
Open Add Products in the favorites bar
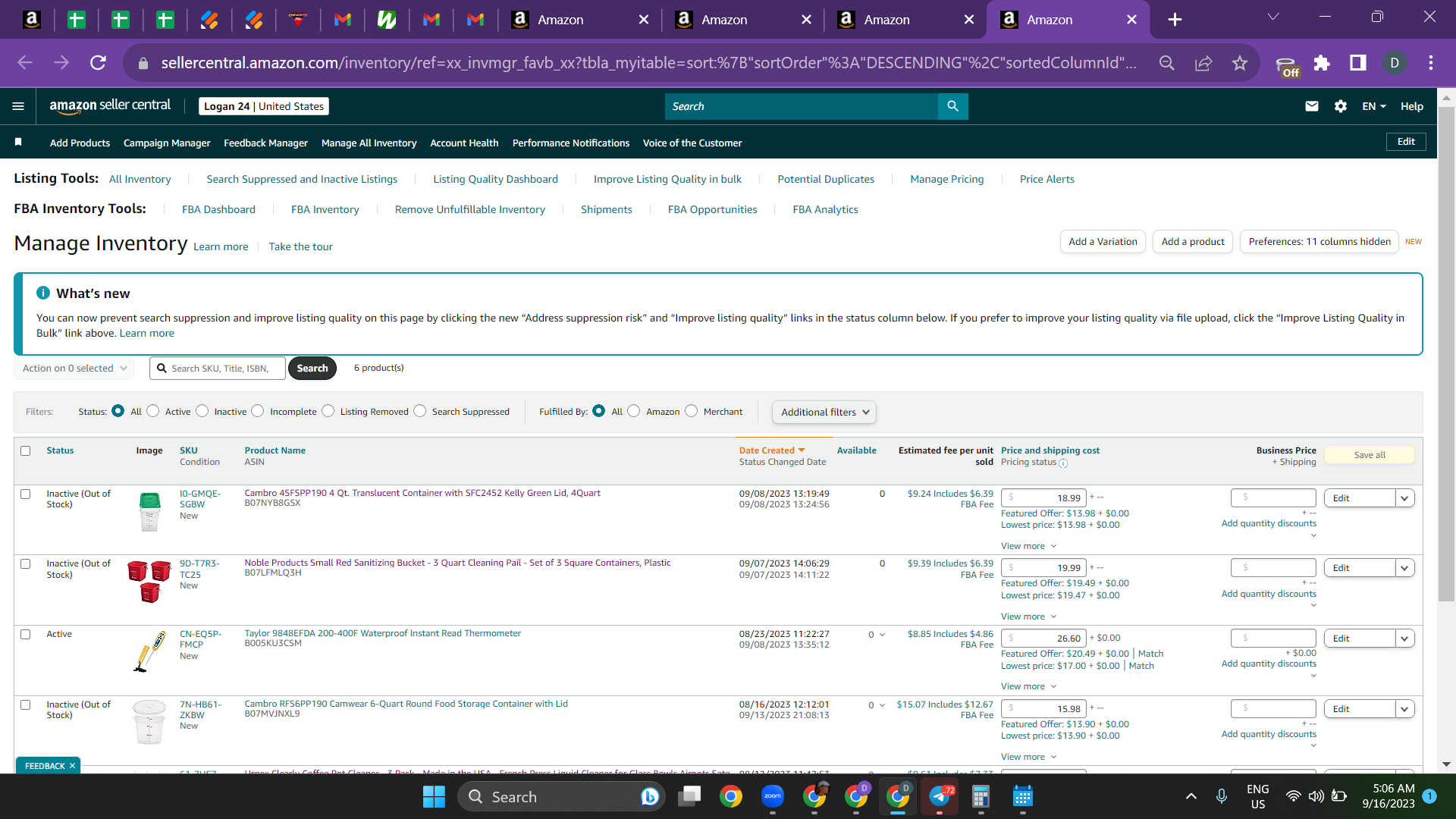(x=80, y=143)
